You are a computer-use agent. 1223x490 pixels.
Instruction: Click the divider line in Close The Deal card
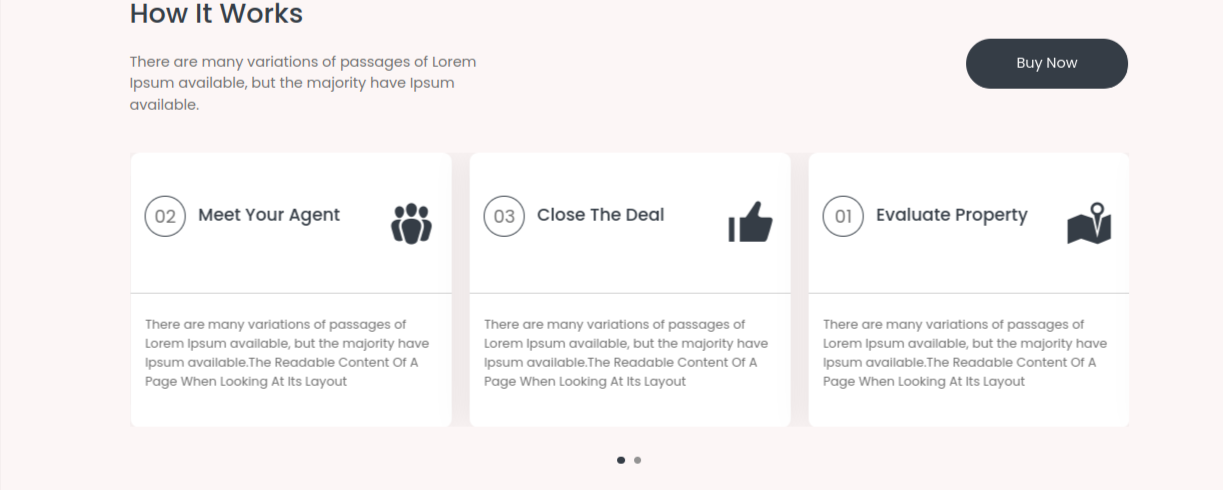[630, 293]
